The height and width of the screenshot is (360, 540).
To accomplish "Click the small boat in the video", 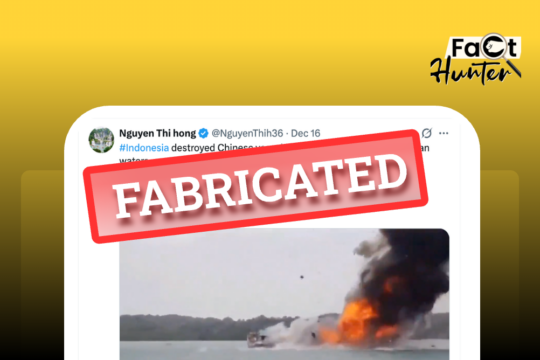I will 258,340.
